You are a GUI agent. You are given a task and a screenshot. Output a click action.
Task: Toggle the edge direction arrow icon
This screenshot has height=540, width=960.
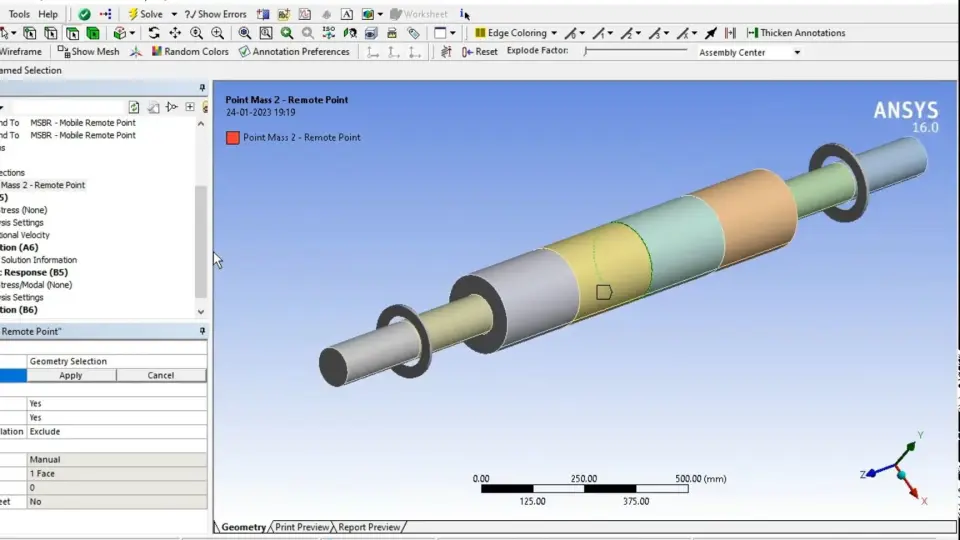pos(710,33)
